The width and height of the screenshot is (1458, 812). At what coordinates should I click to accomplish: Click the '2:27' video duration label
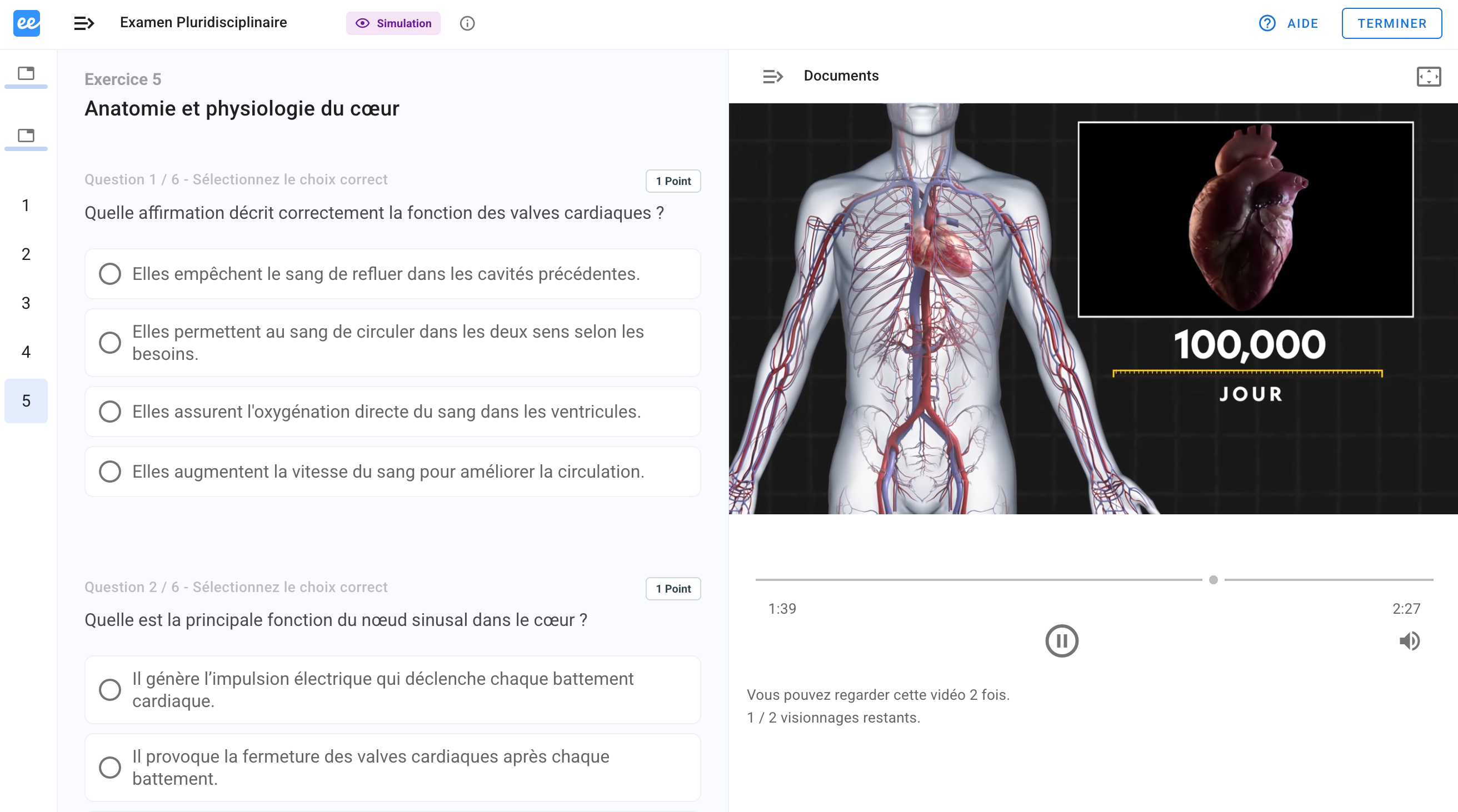[x=1406, y=609]
